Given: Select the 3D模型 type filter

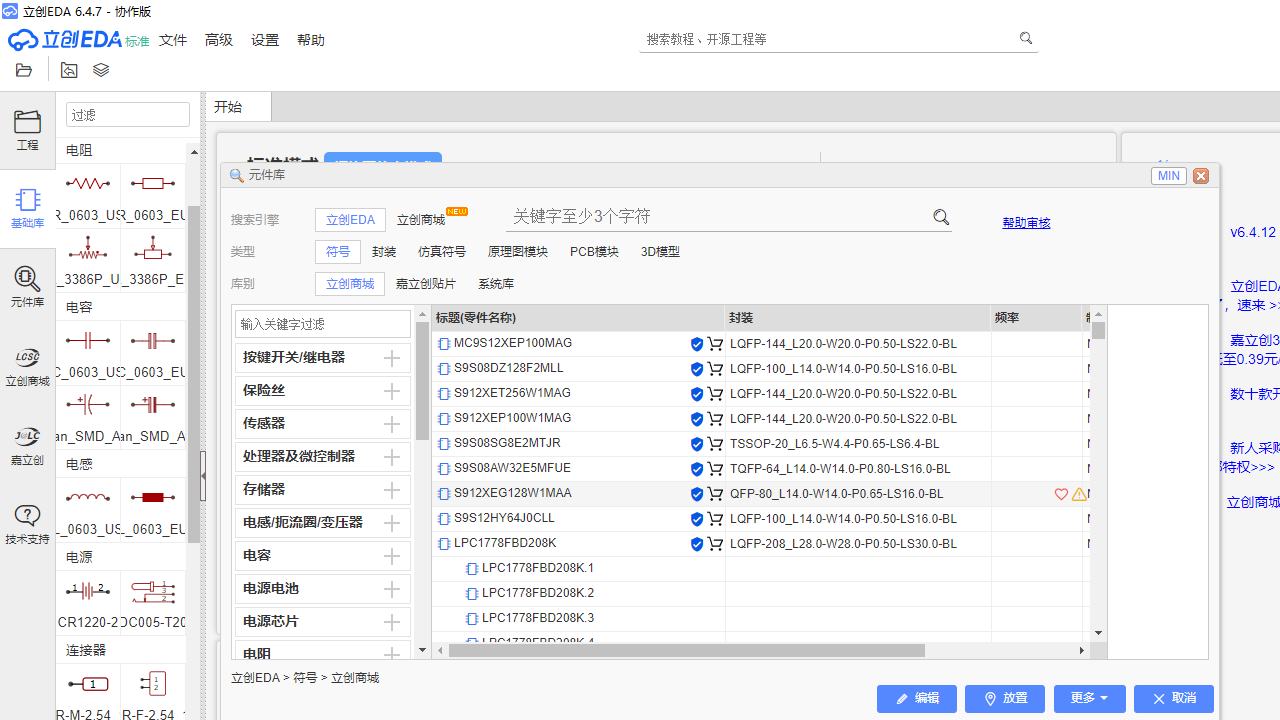Looking at the screenshot, I should coord(660,252).
